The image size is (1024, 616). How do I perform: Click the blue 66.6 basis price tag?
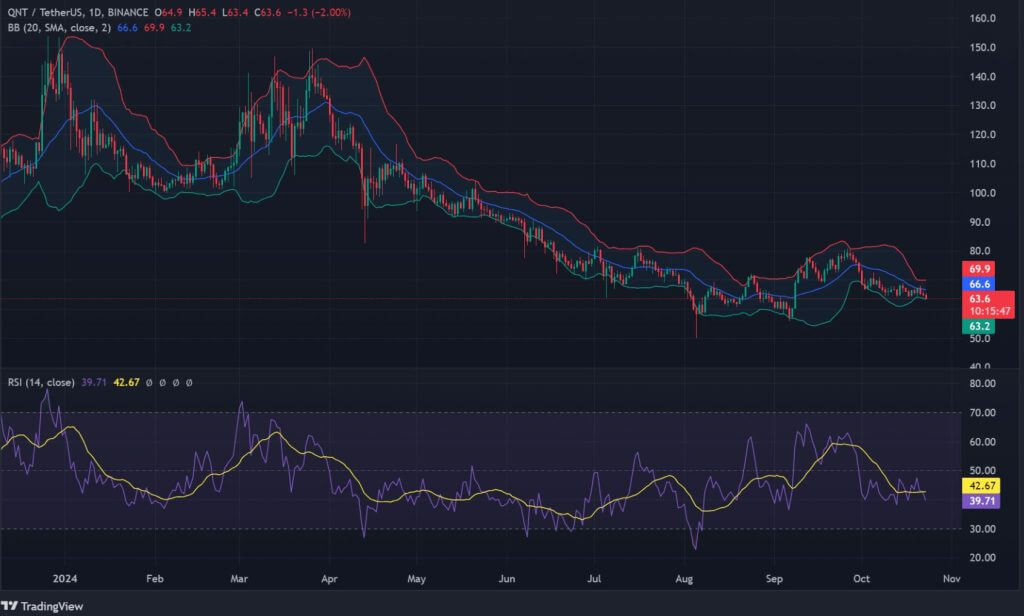point(979,284)
